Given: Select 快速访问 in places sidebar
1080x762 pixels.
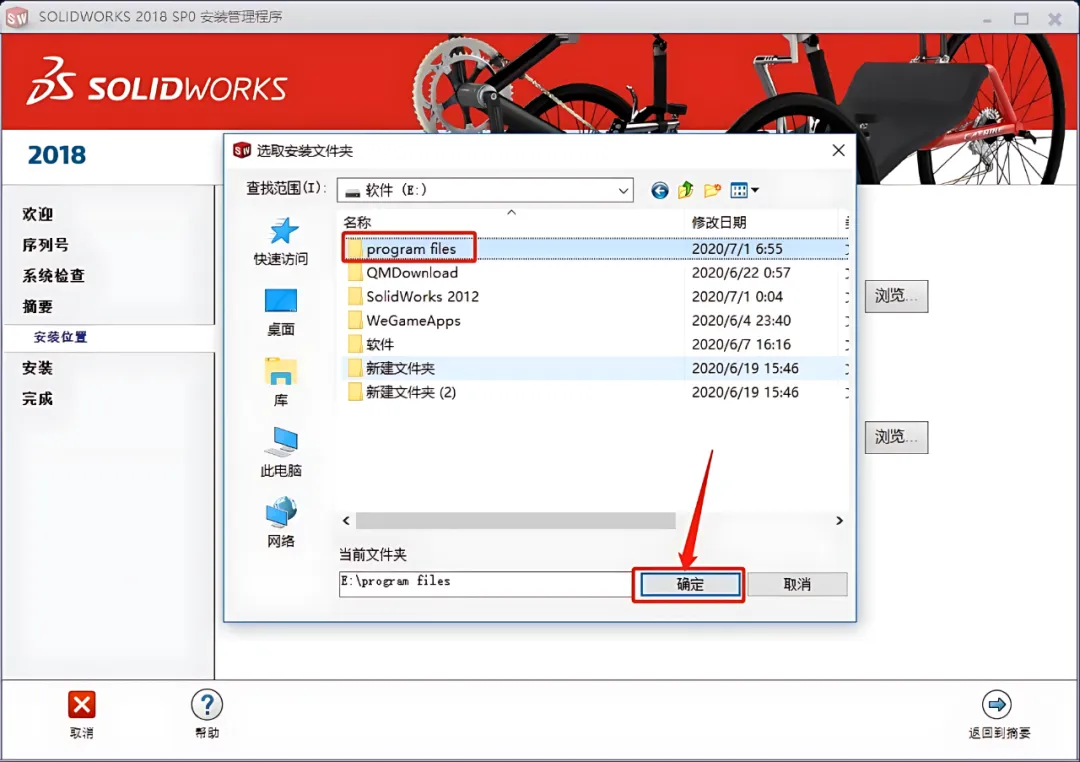Looking at the screenshot, I should point(281,241).
